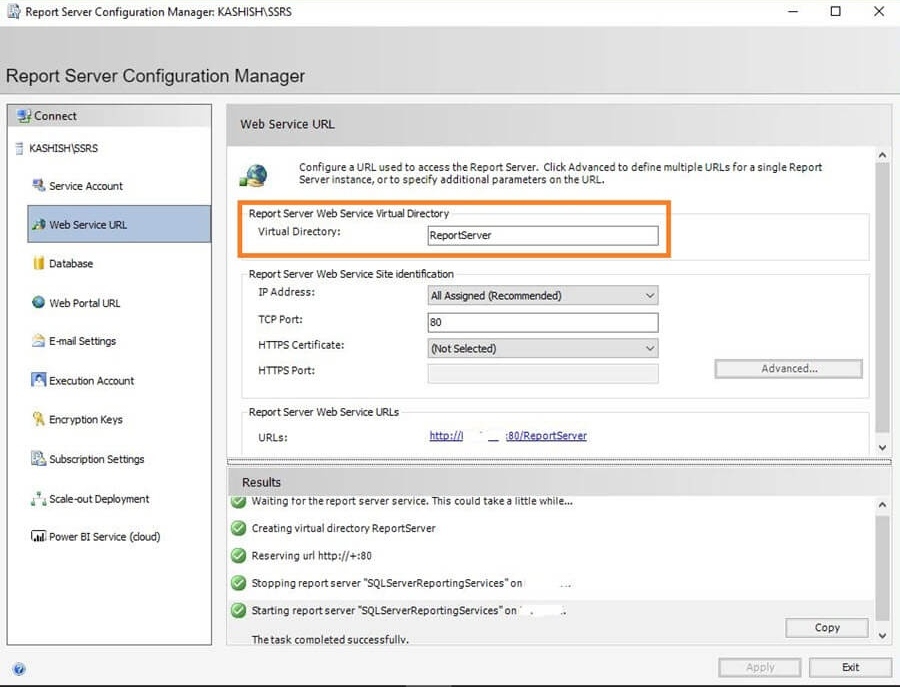This screenshot has height=687, width=900.
Task: Click the Subscription Settings icon
Action: pos(38,459)
